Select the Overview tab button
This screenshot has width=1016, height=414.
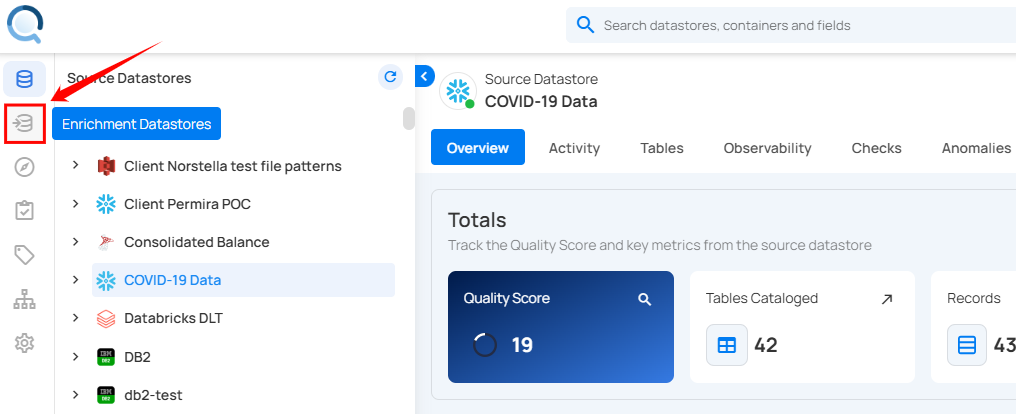(x=478, y=148)
